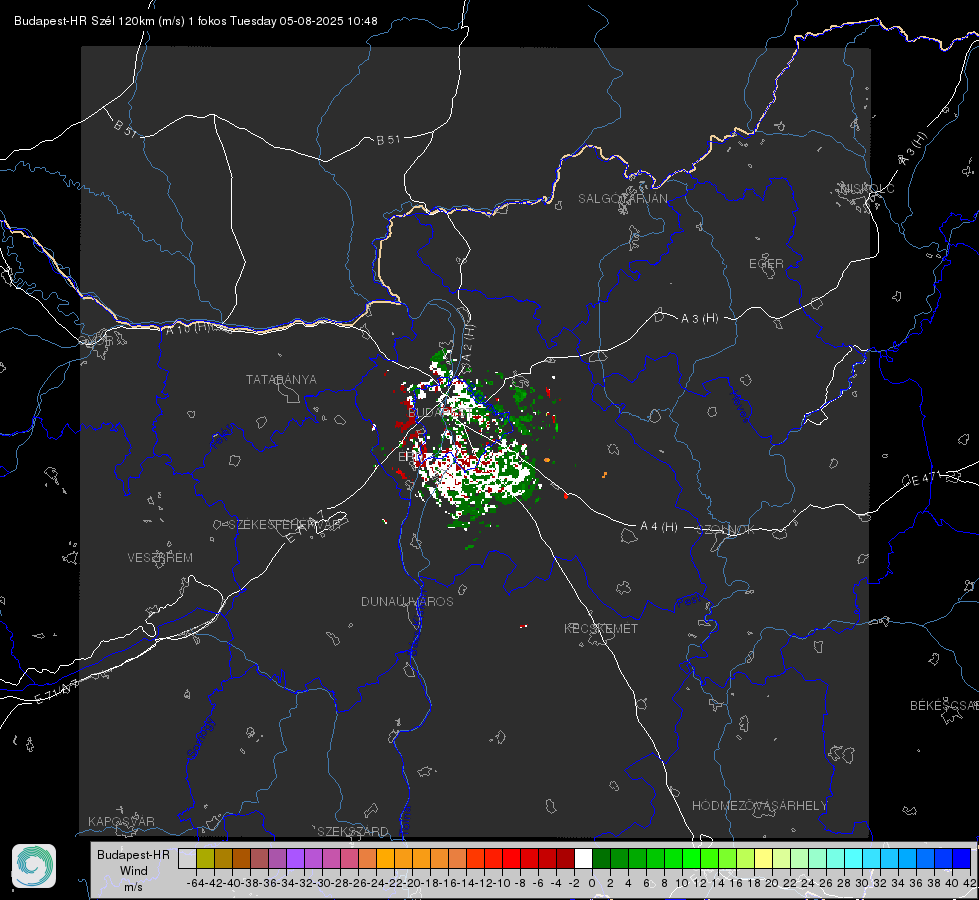This screenshot has height=900, width=979.
Task: Click the blue Fejér county label
Action: point(224,437)
